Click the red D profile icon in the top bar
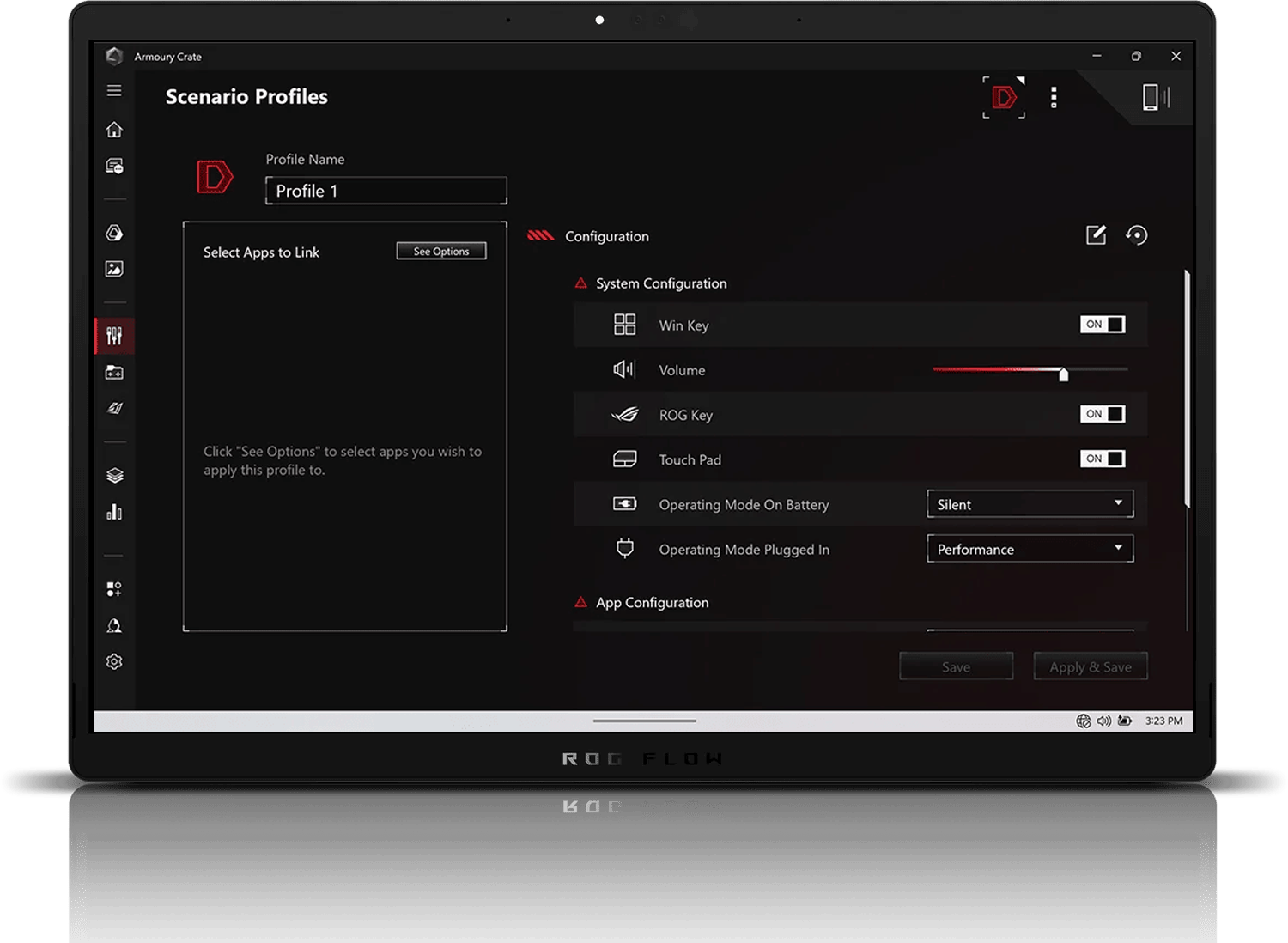Viewport: 1288px width, 943px height. pos(1004,97)
